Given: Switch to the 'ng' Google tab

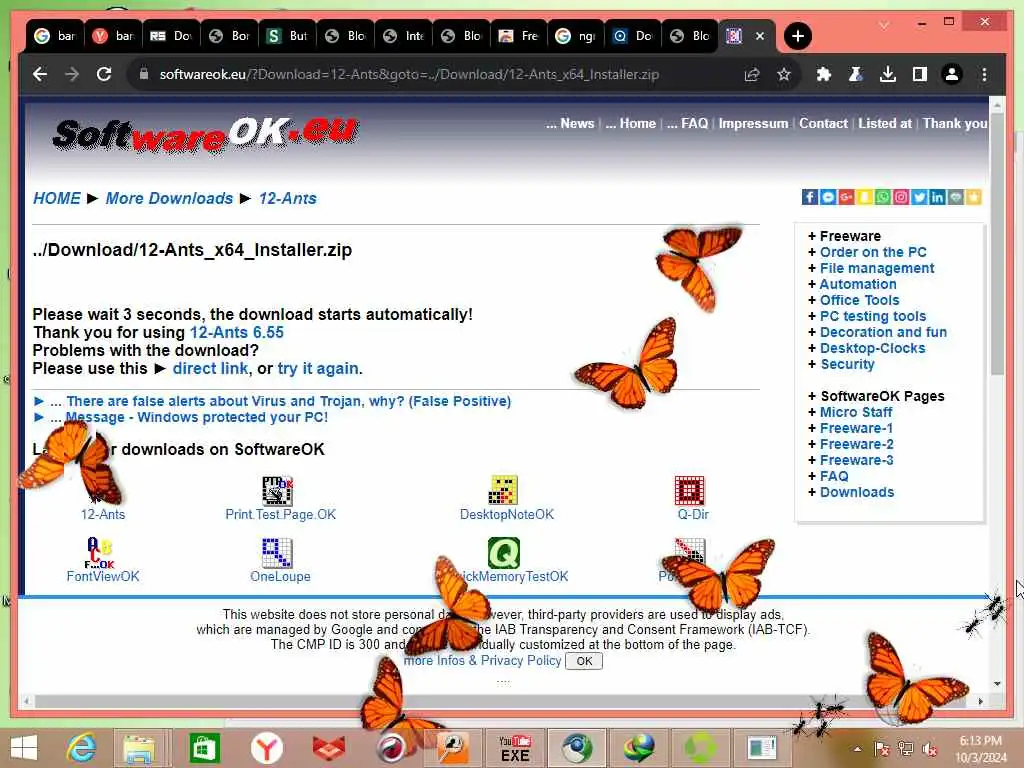Looking at the screenshot, I should pyautogui.click(x=577, y=36).
